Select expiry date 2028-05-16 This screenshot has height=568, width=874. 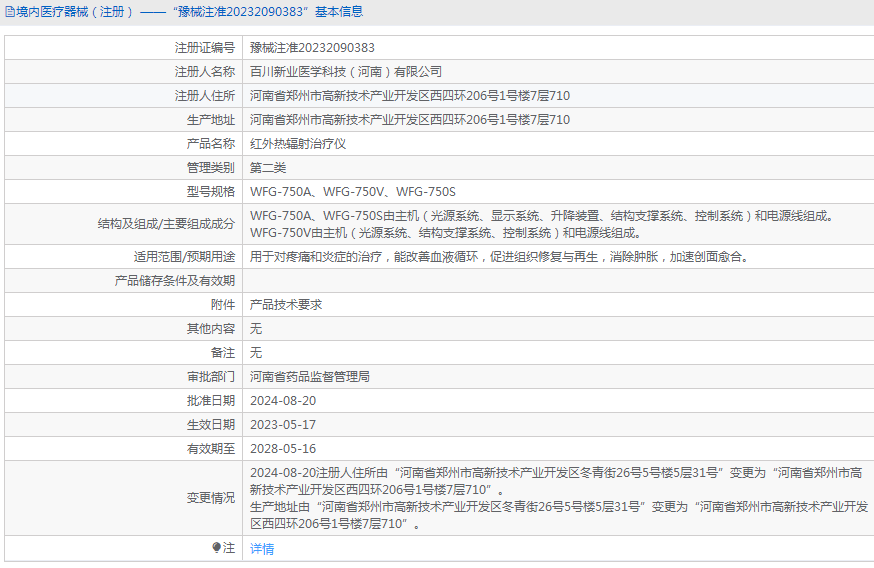(283, 449)
